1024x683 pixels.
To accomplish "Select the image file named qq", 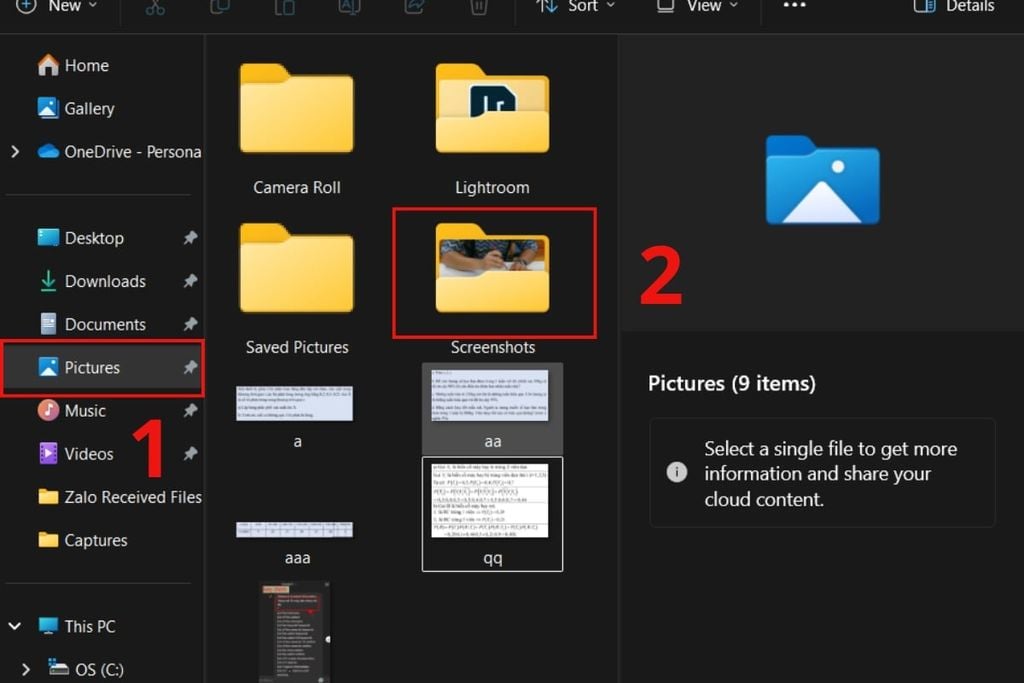I will tap(492, 514).
